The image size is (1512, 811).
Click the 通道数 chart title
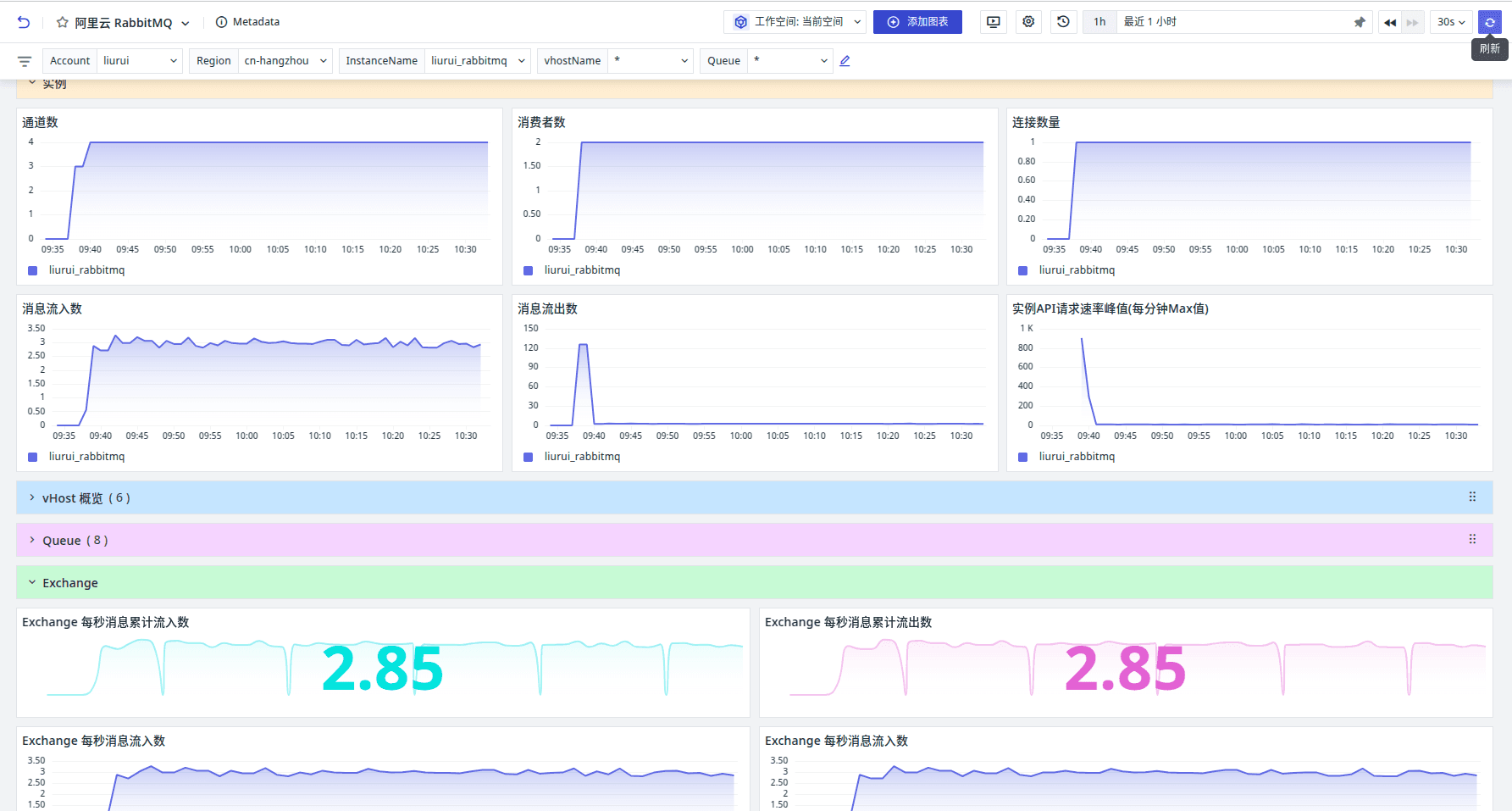pyautogui.click(x=40, y=122)
